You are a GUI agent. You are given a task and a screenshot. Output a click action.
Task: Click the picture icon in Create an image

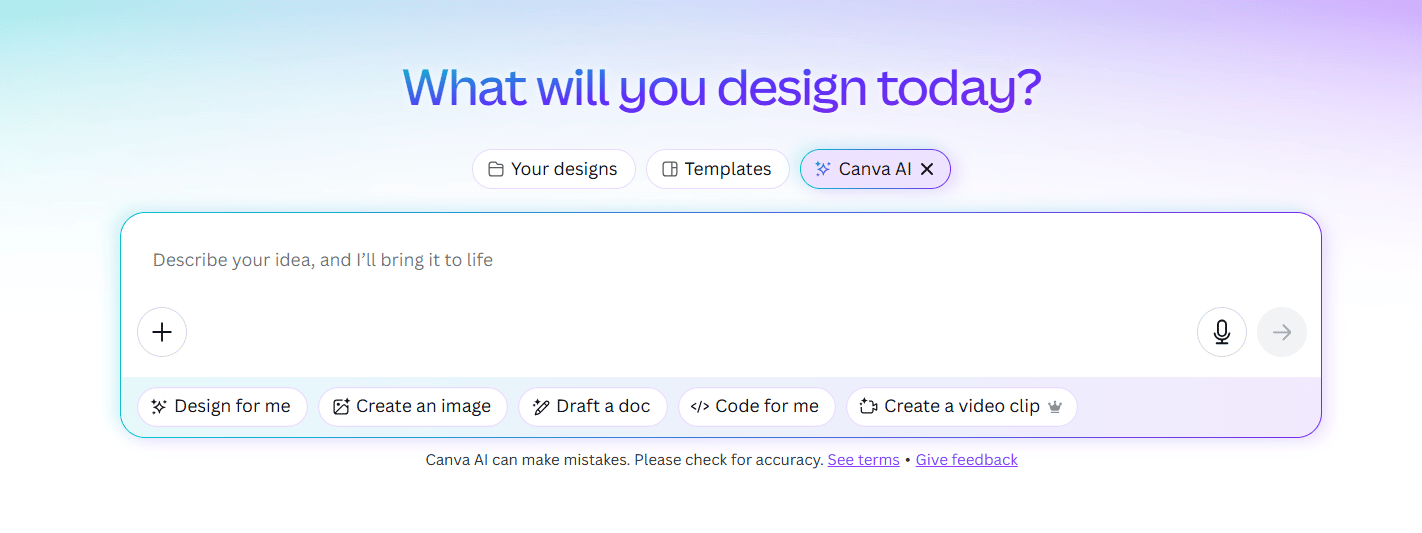[x=341, y=407]
